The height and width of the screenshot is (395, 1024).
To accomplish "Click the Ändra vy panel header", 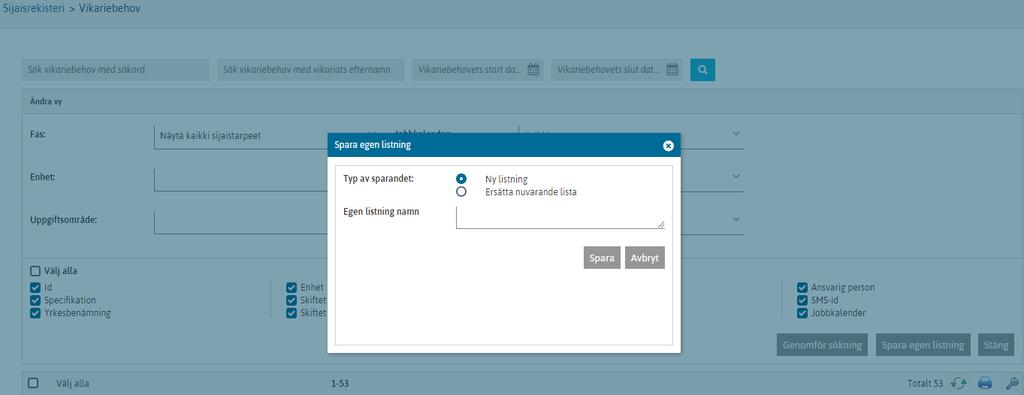I will click(x=522, y=102).
